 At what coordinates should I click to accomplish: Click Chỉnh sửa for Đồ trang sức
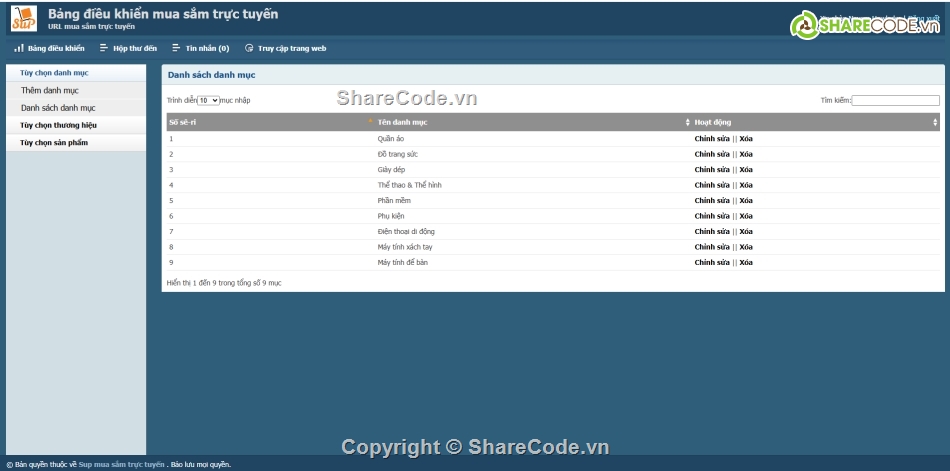click(712, 154)
